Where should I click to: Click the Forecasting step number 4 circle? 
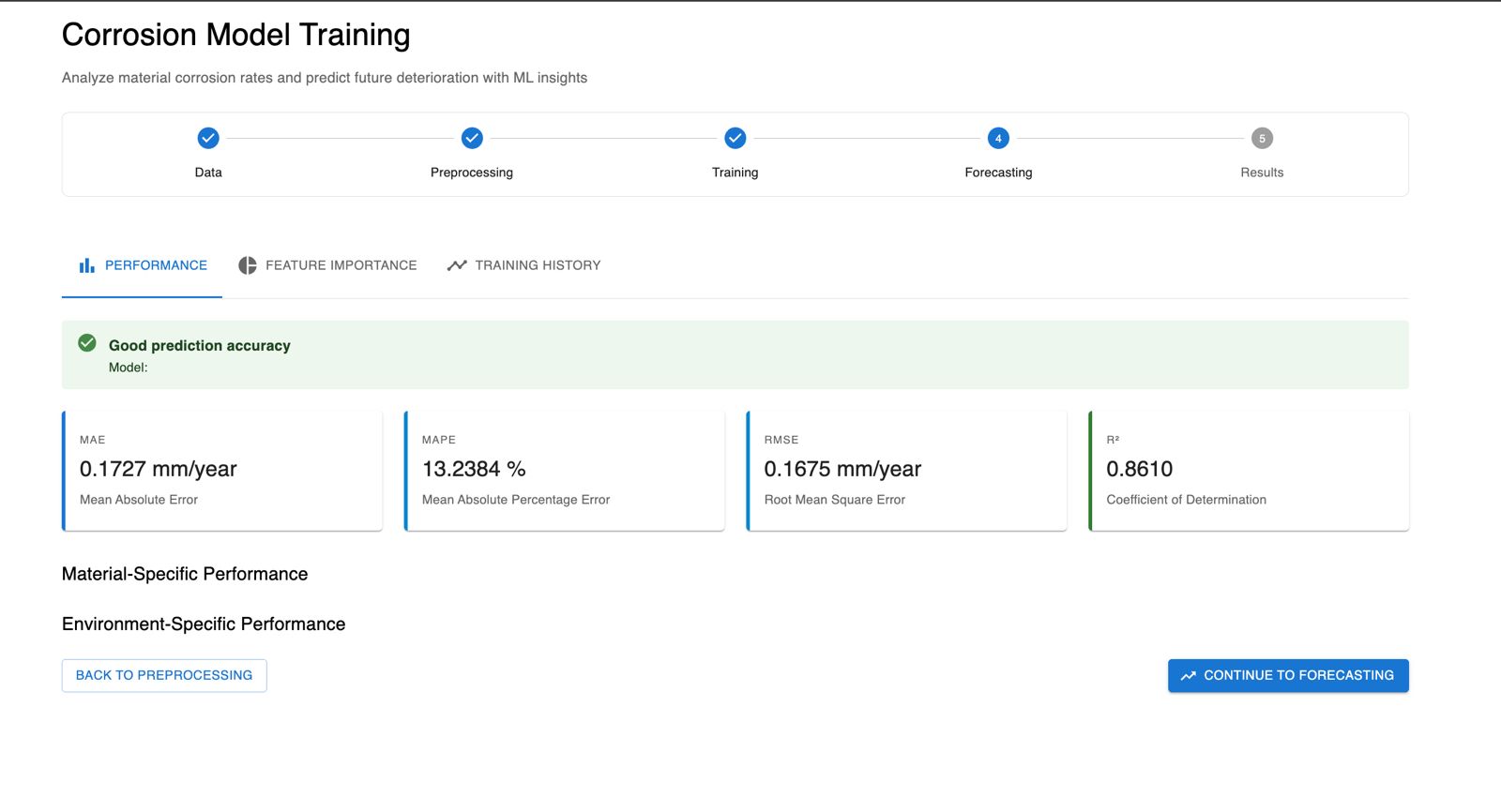coord(998,139)
